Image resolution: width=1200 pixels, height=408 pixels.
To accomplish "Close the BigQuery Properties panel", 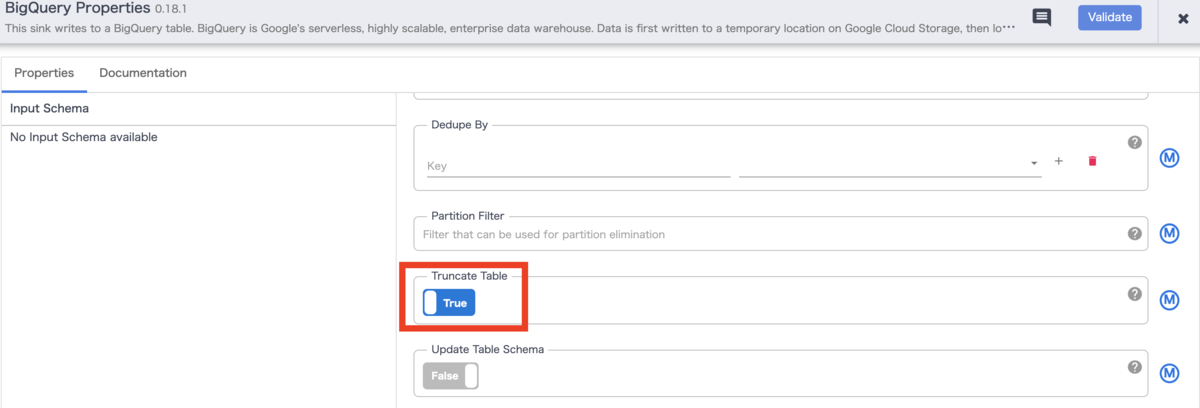I will [1183, 18].
